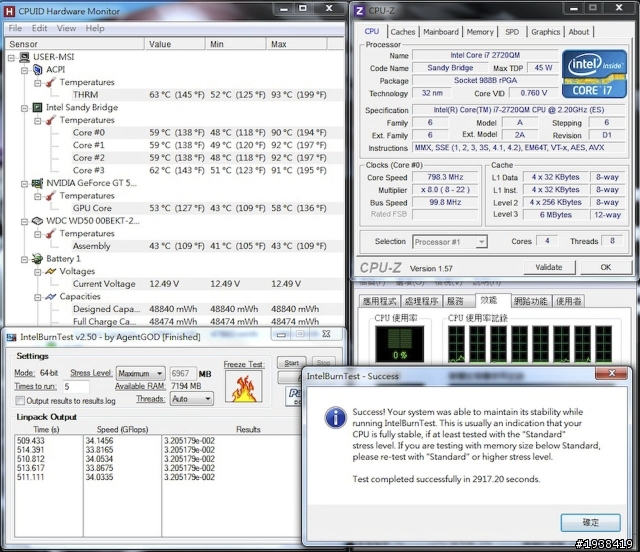Click the Stop button in IntelBurnTest
Image resolution: width=640 pixels, height=552 pixels.
pyautogui.click(x=323, y=363)
